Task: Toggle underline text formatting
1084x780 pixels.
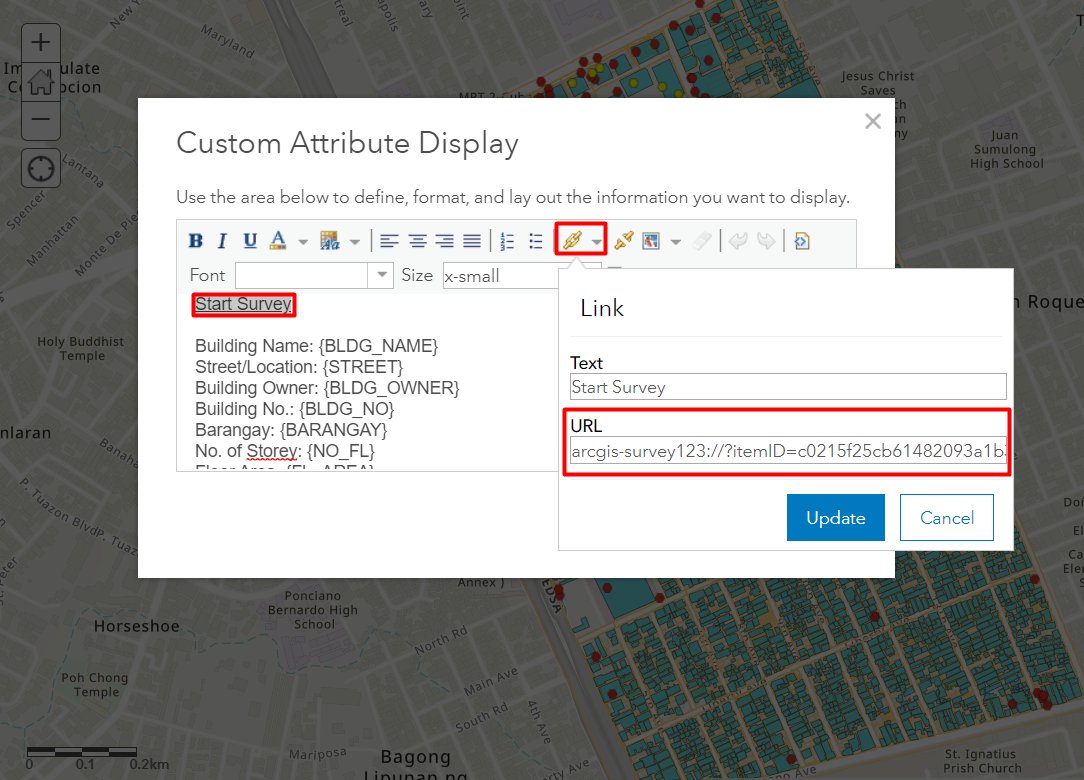Action: [250, 241]
